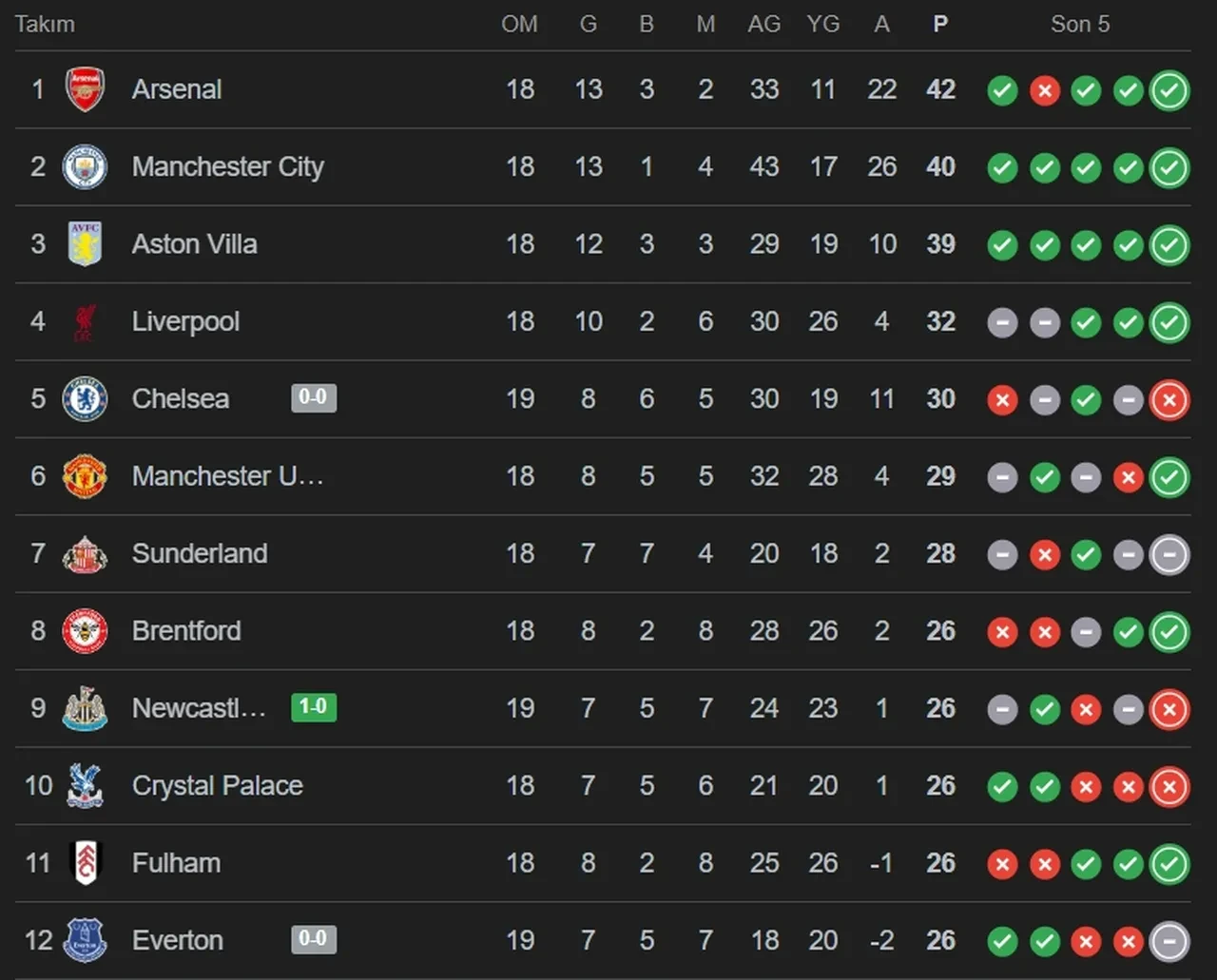Click the Manchester City club crest

point(85,167)
